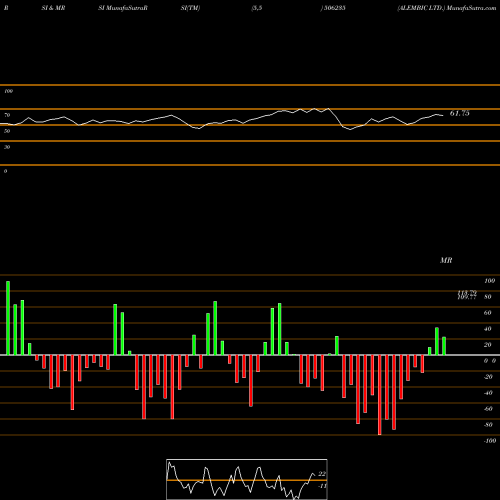This screenshot has width=500, height=500.
Task: Click the MR axis label '-60'
Action: [488, 409]
